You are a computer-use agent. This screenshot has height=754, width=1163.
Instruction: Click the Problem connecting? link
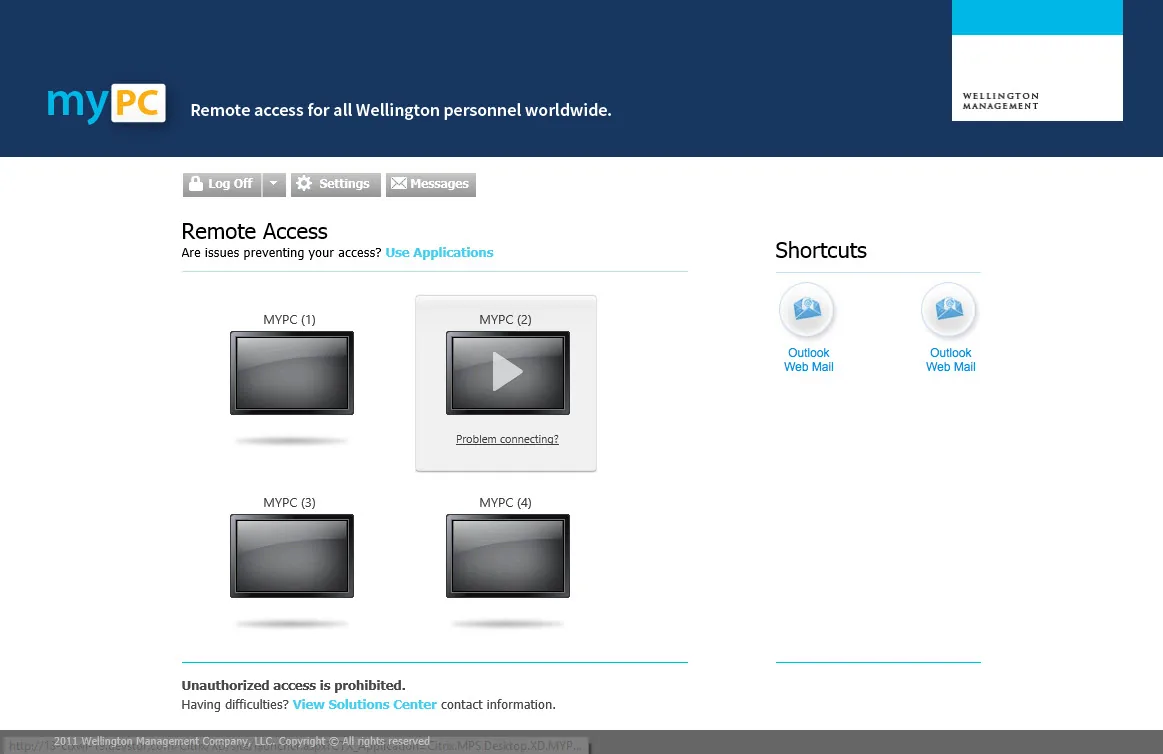507,440
